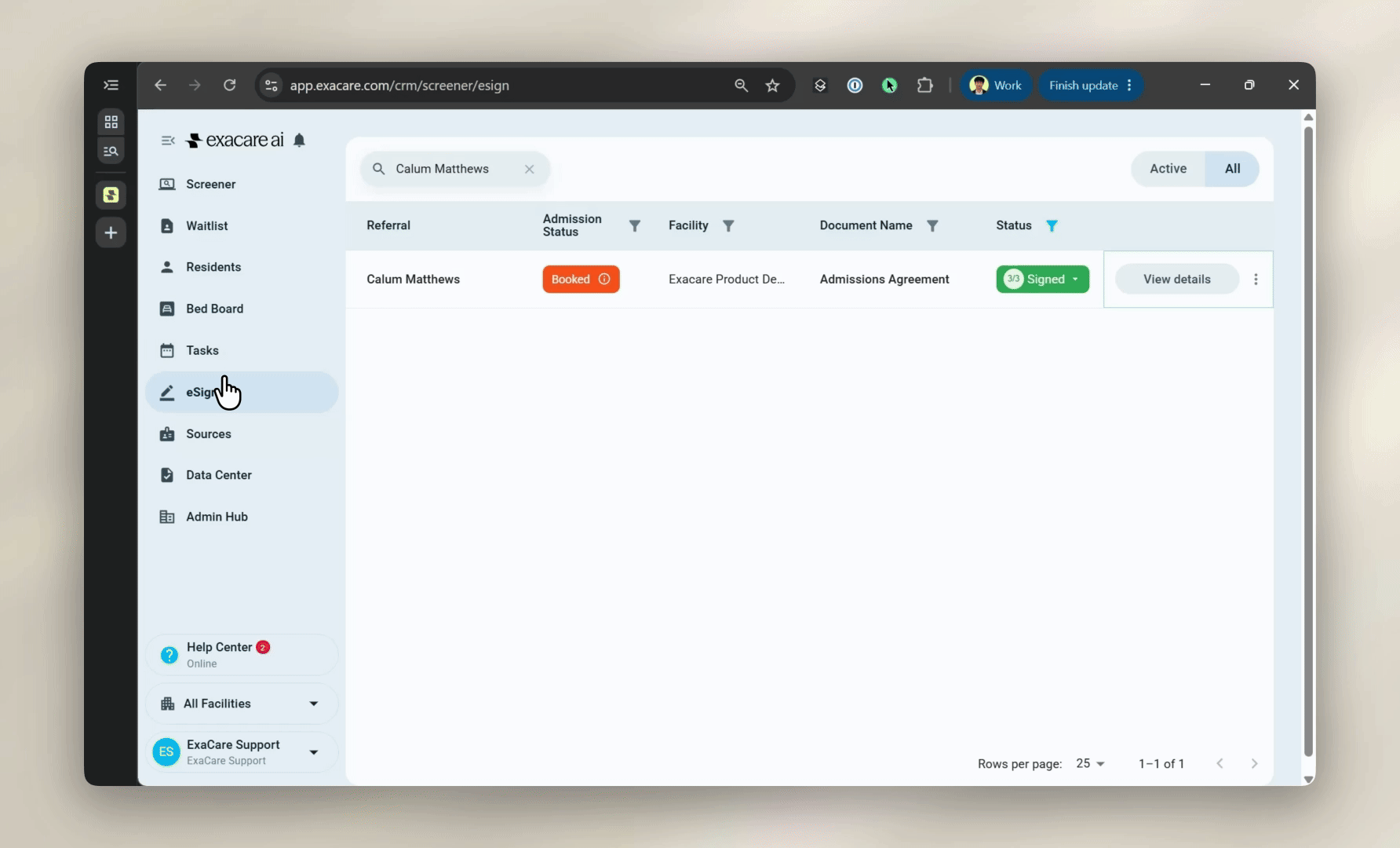The height and width of the screenshot is (848, 1400).
Task: Open the side panel search list icon
Action: tap(111, 151)
